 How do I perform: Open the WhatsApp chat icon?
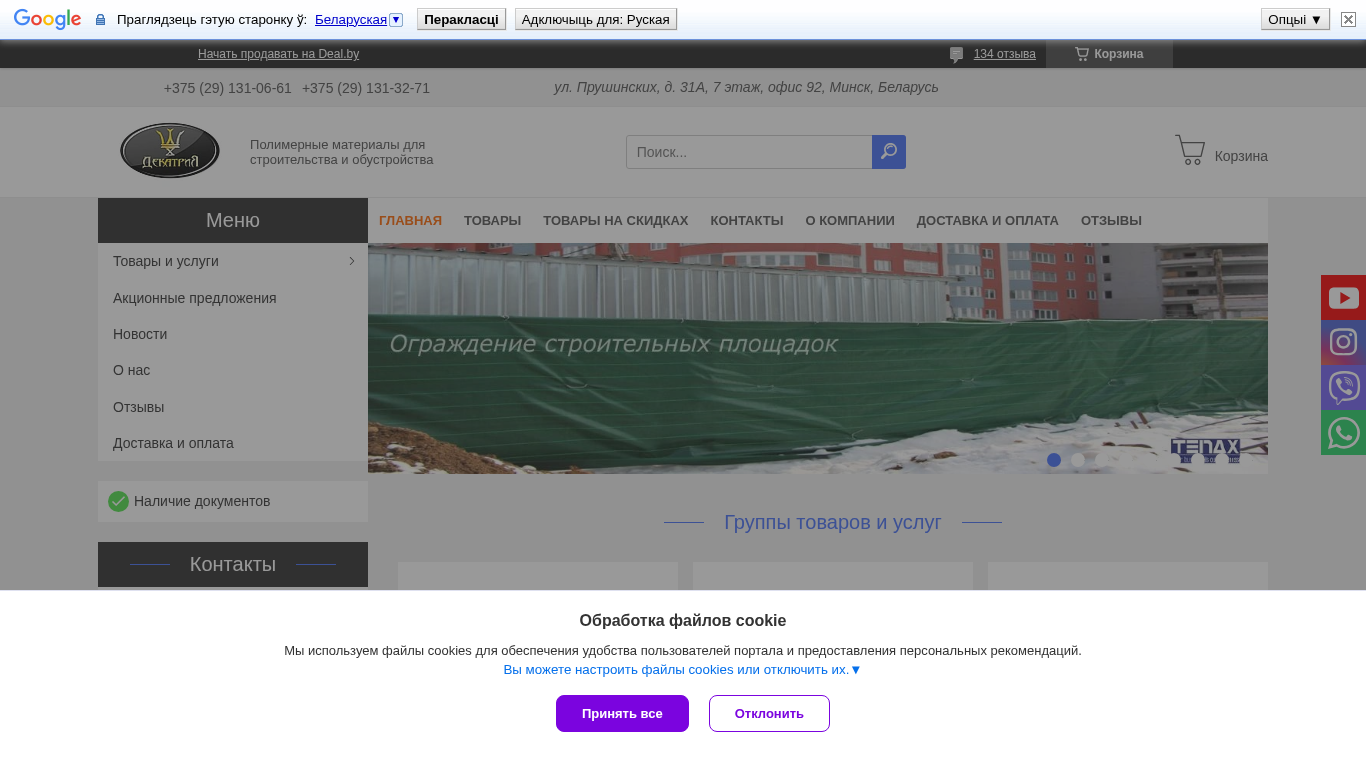pos(1343,432)
